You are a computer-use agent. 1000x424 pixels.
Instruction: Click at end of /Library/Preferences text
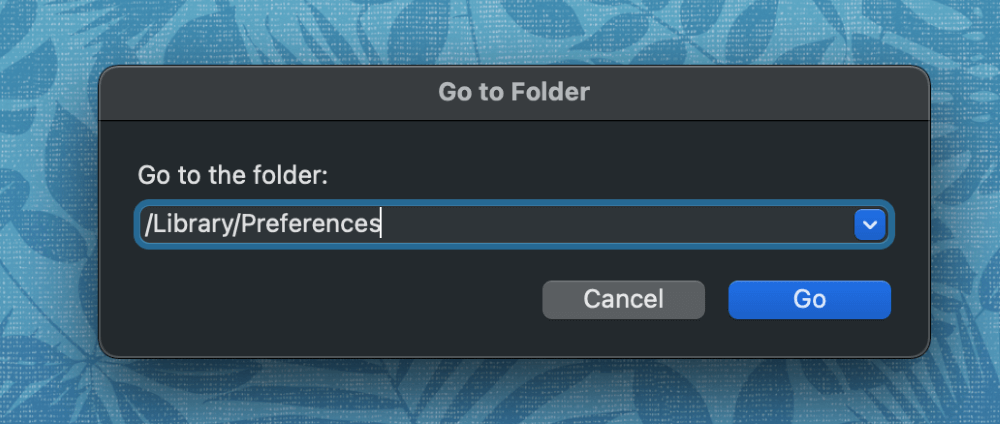[381, 224]
